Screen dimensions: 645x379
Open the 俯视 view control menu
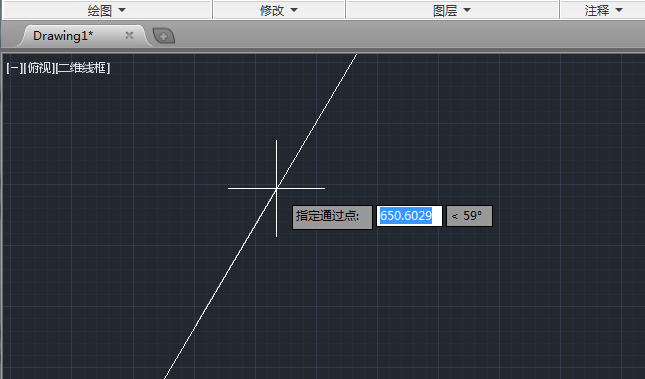39,68
